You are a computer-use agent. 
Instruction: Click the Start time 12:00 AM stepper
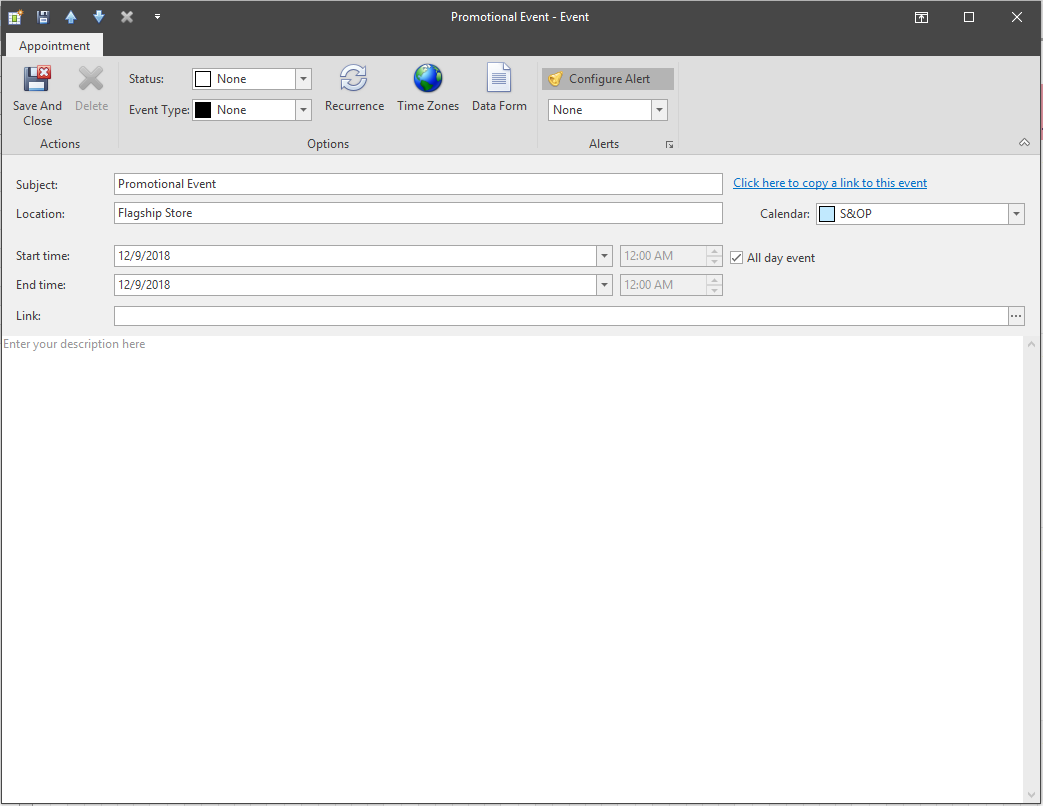(714, 256)
